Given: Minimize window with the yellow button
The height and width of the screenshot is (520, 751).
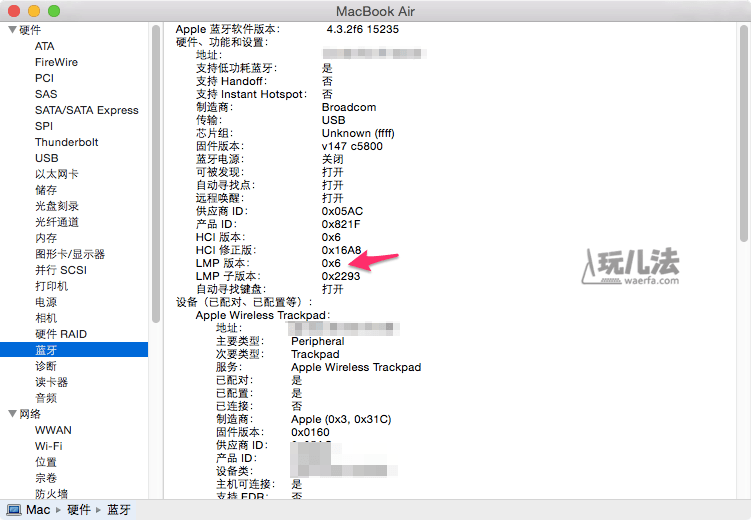Looking at the screenshot, I should click(x=34, y=11).
